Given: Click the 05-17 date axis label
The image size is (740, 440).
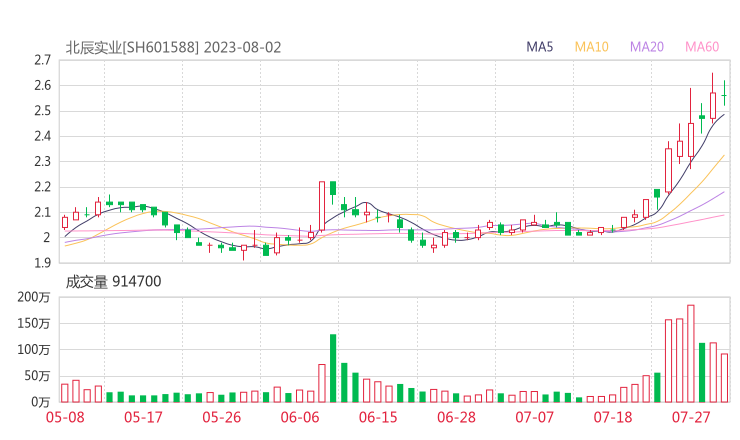Looking at the screenshot, I should coord(143,417).
